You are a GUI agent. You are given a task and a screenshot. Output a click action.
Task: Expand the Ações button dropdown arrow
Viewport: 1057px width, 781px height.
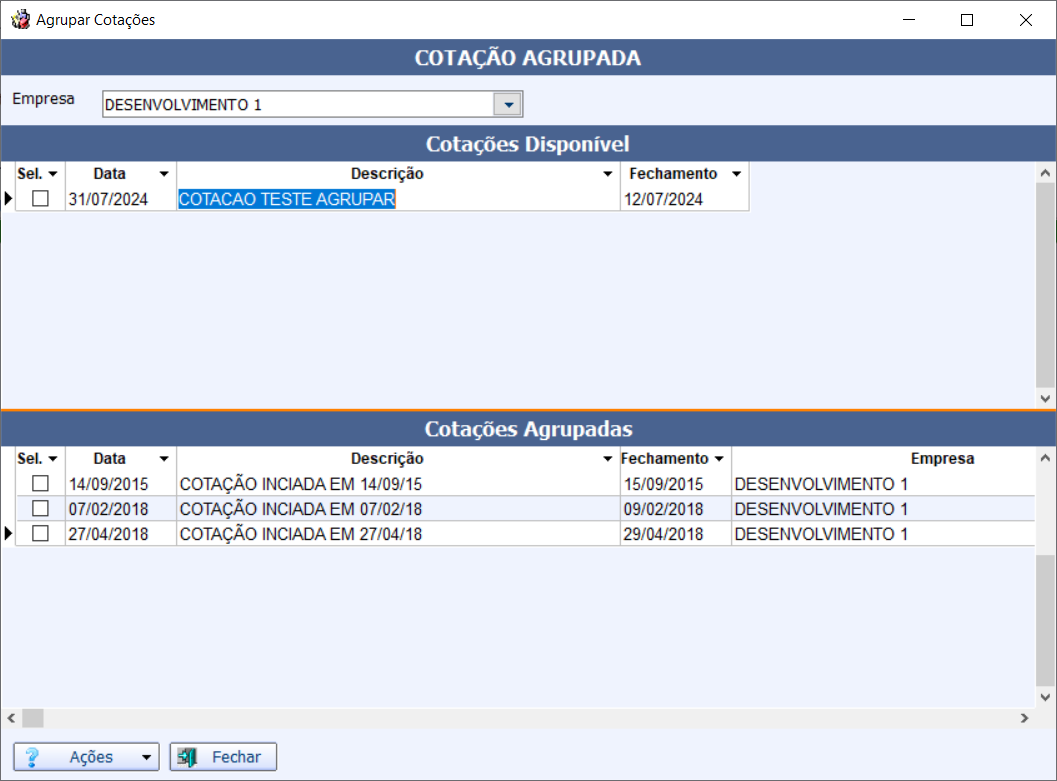147,757
